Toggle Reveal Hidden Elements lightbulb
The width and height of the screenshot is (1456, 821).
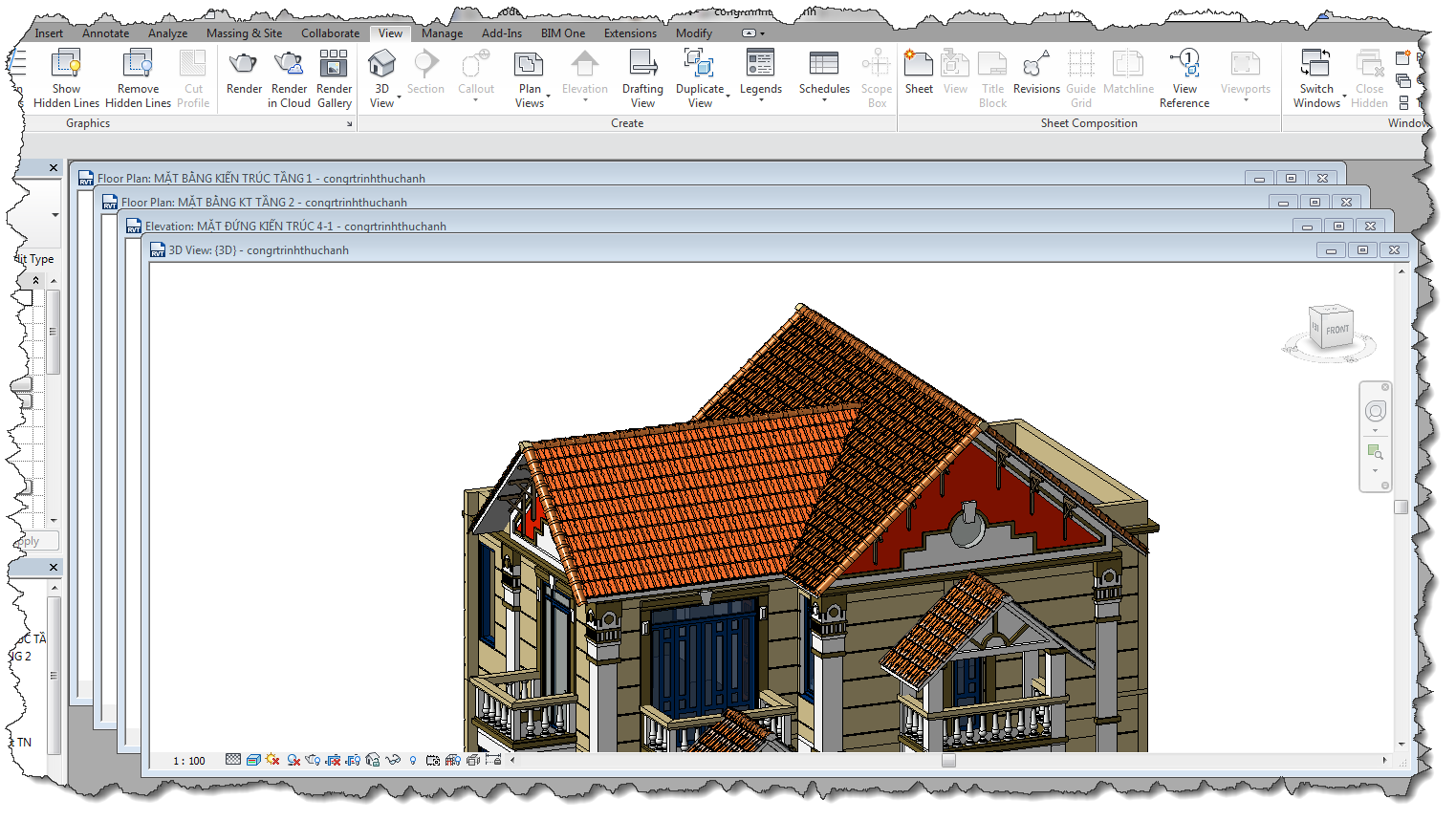413,760
